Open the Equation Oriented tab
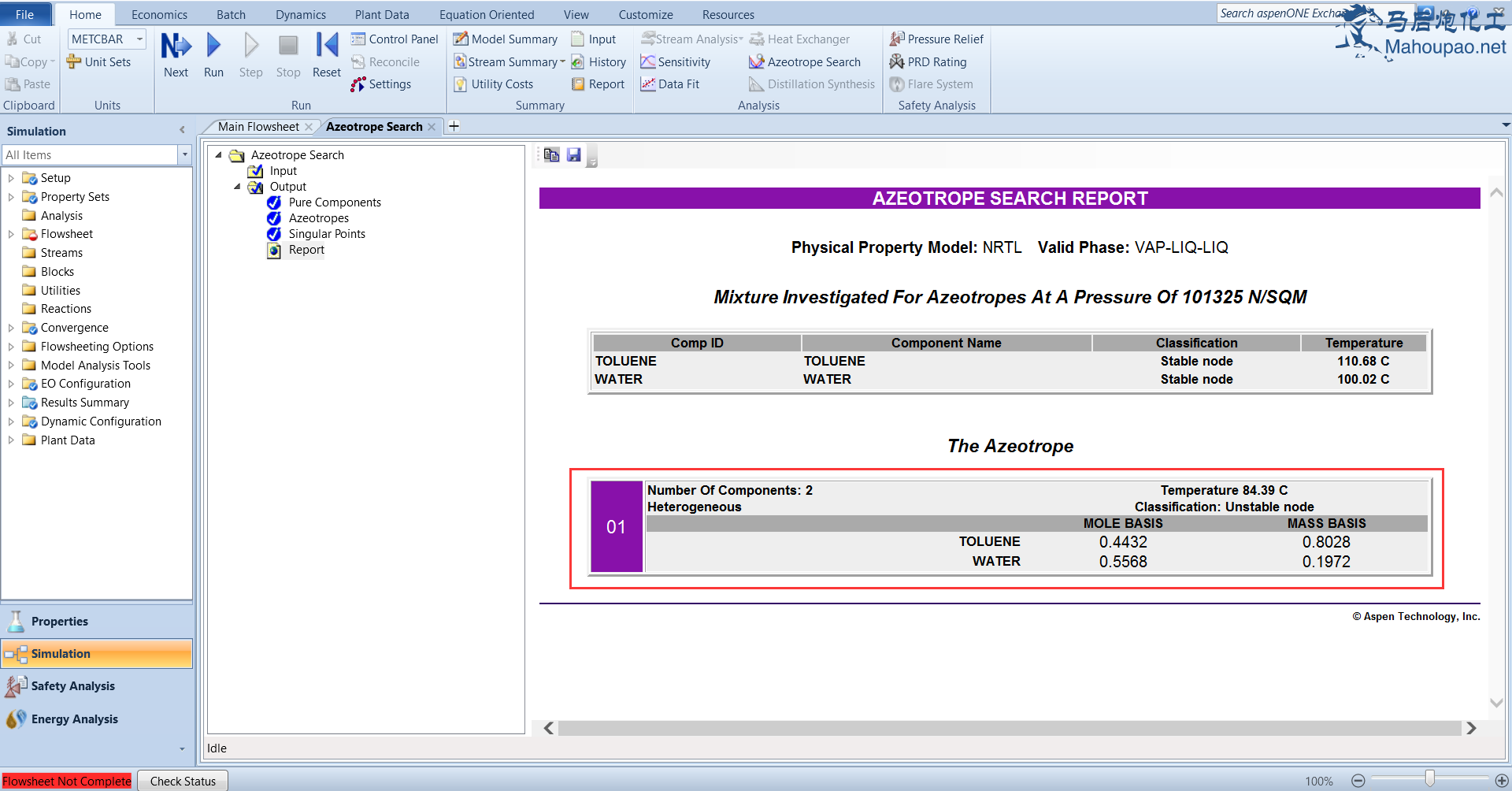1512x791 pixels. click(487, 14)
